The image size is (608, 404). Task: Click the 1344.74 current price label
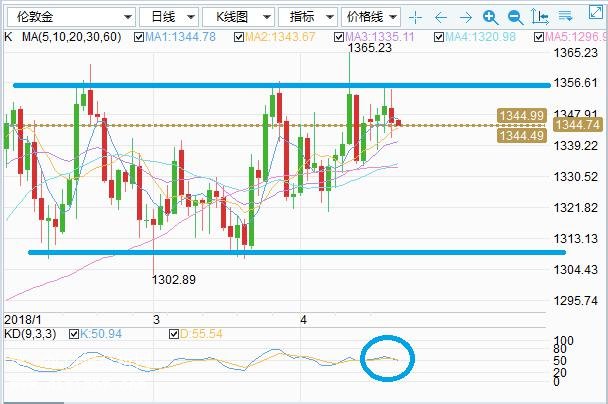coord(578,125)
